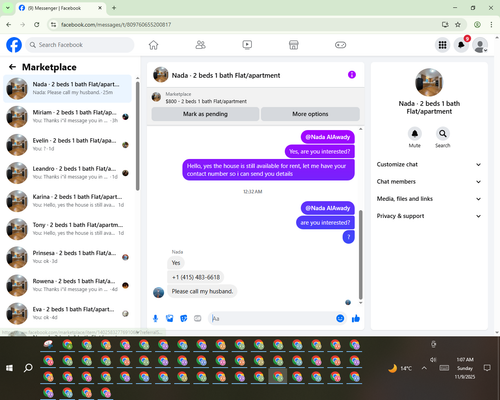Record a voice clip with the microphone icon
The height and width of the screenshot is (400, 500).
[x=155, y=319]
